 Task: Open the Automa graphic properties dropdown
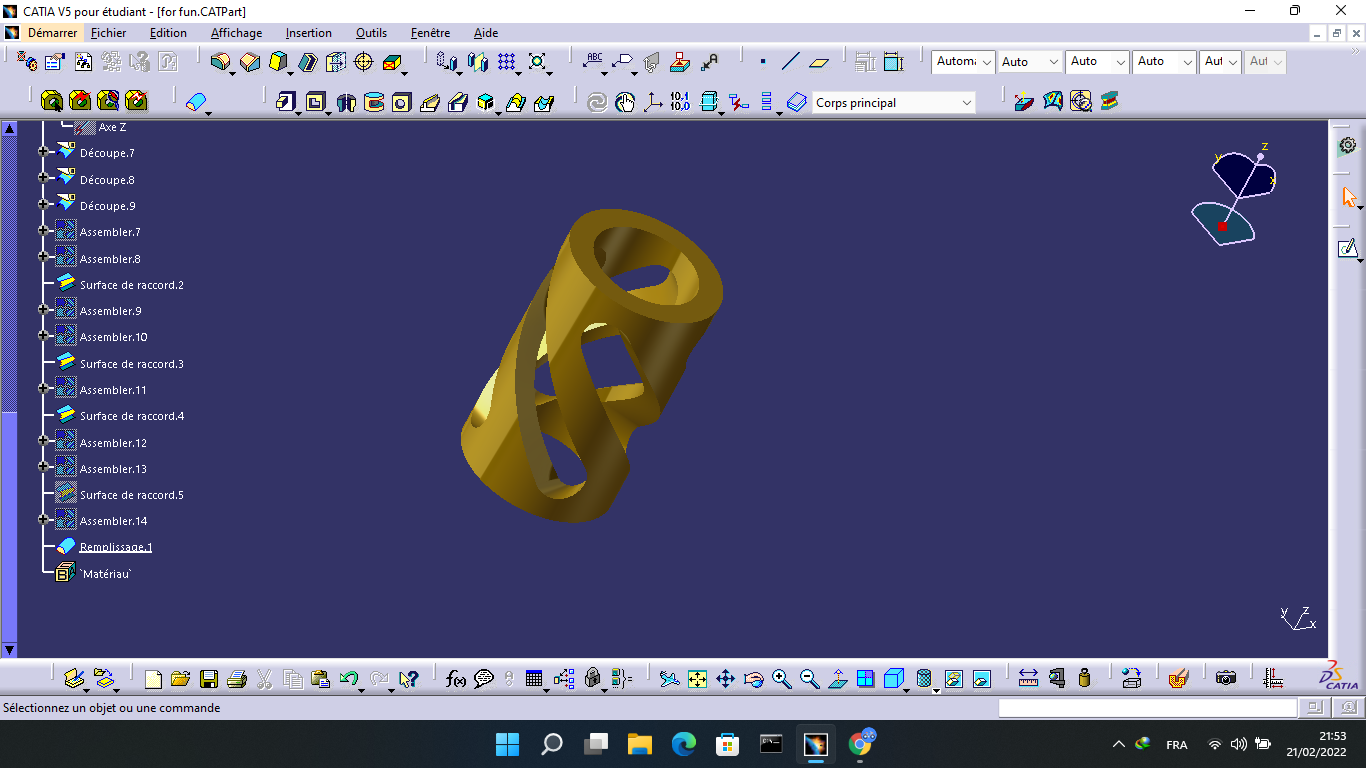point(986,62)
